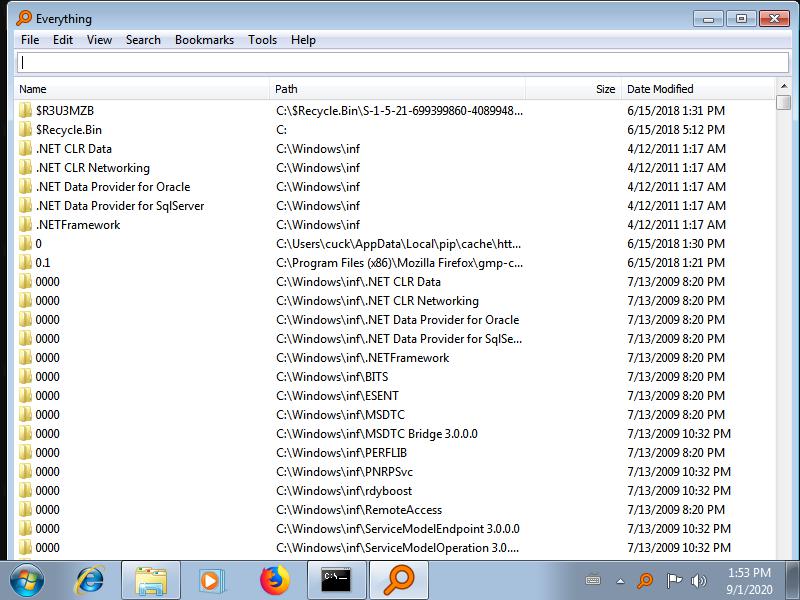
Task: Click the touch keyboard tray icon
Action: point(593,580)
